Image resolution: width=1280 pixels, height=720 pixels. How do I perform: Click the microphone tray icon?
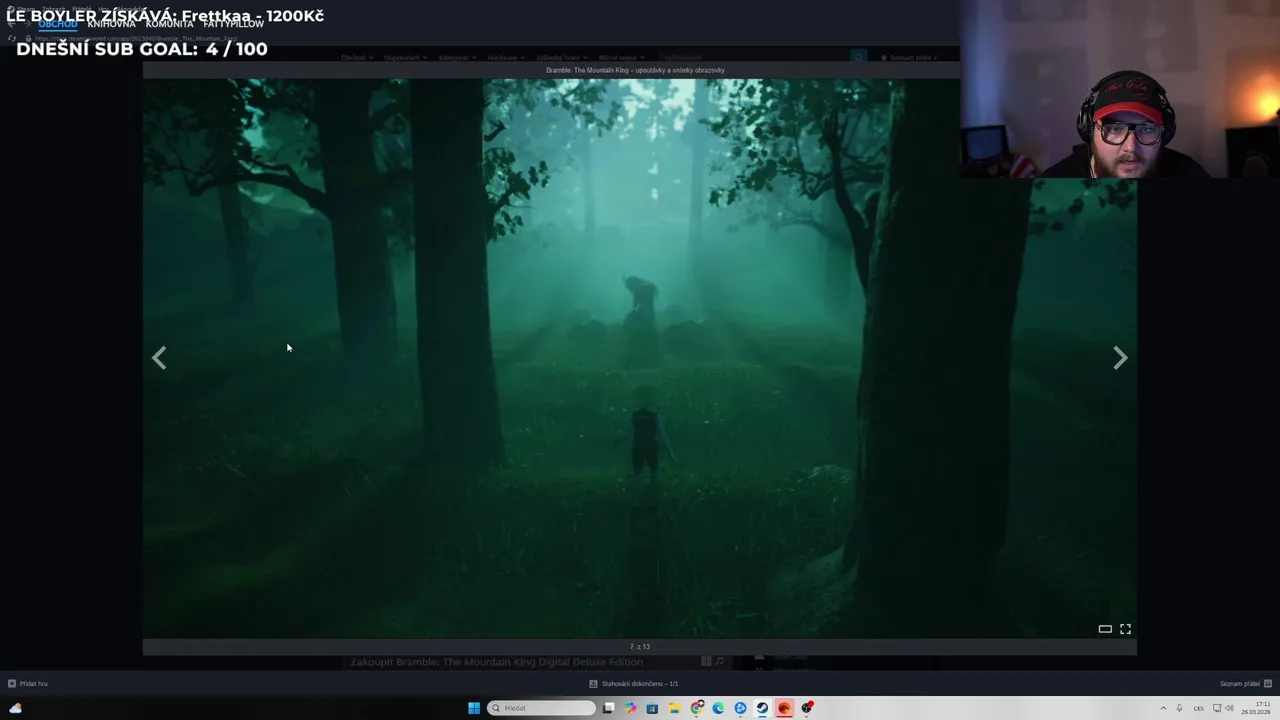1179,708
